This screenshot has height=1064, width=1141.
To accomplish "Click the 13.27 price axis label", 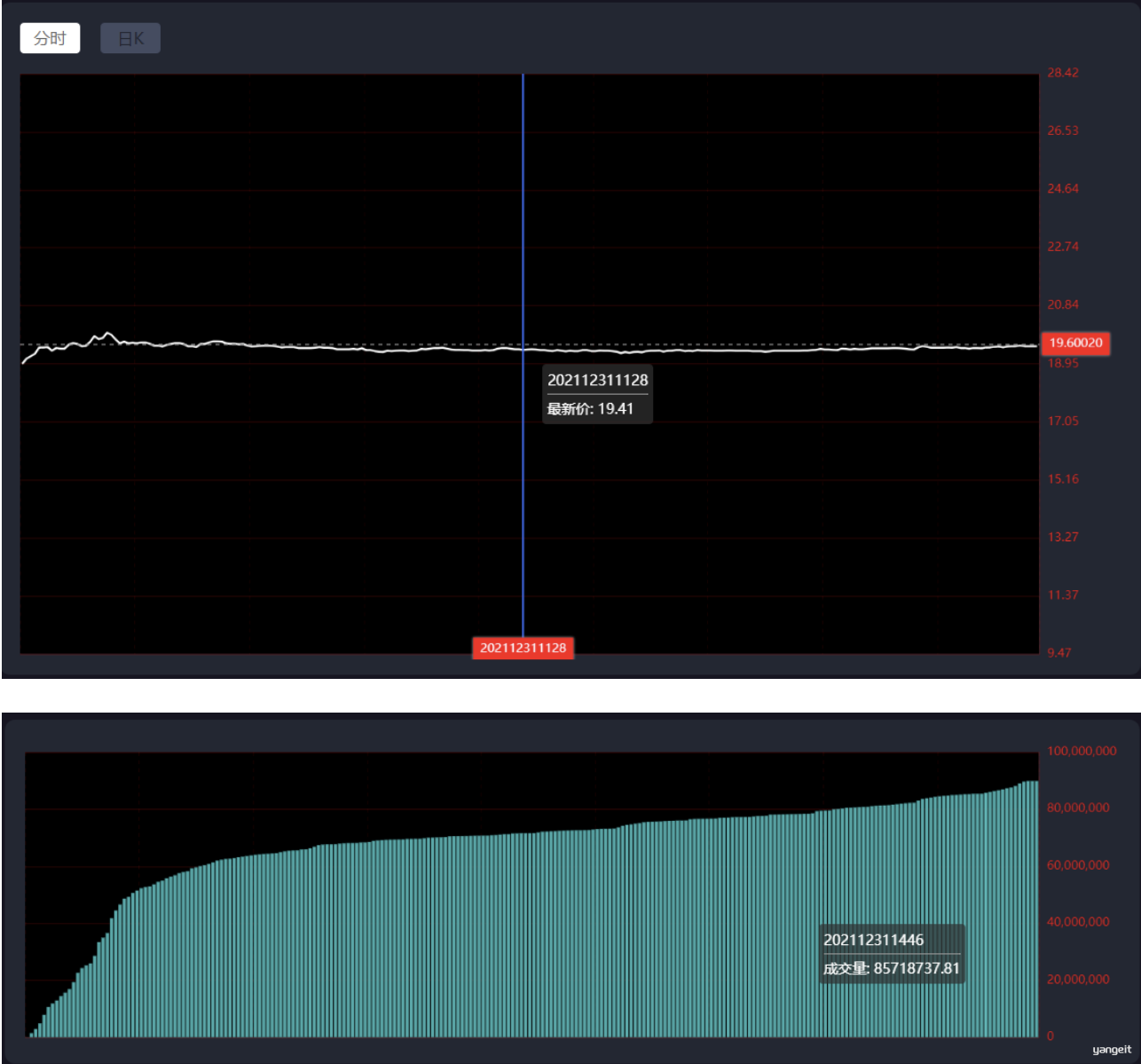I will 1062,537.
